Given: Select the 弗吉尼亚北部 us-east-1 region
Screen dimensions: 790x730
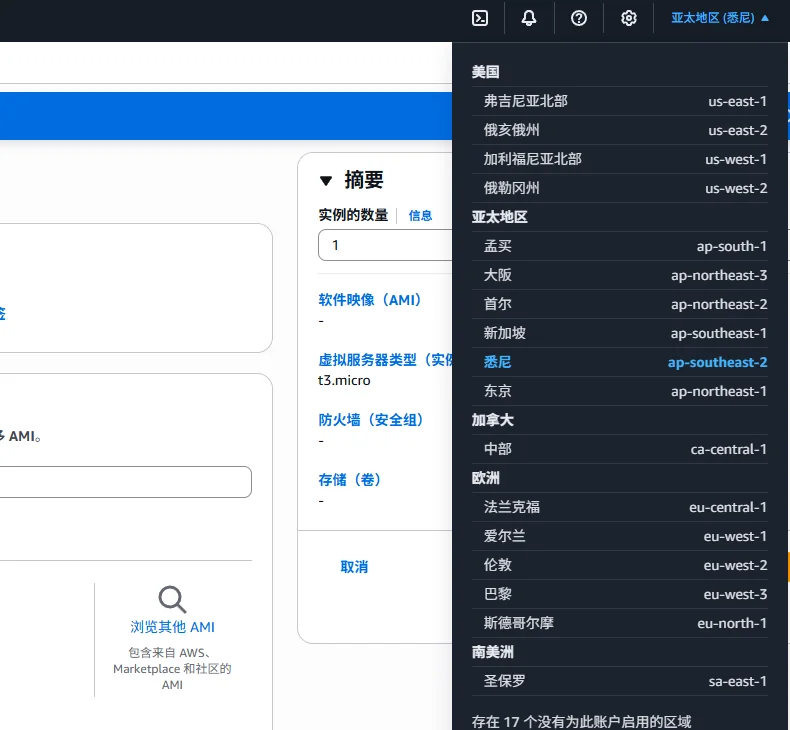Looking at the screenshot, I should 625,101.
